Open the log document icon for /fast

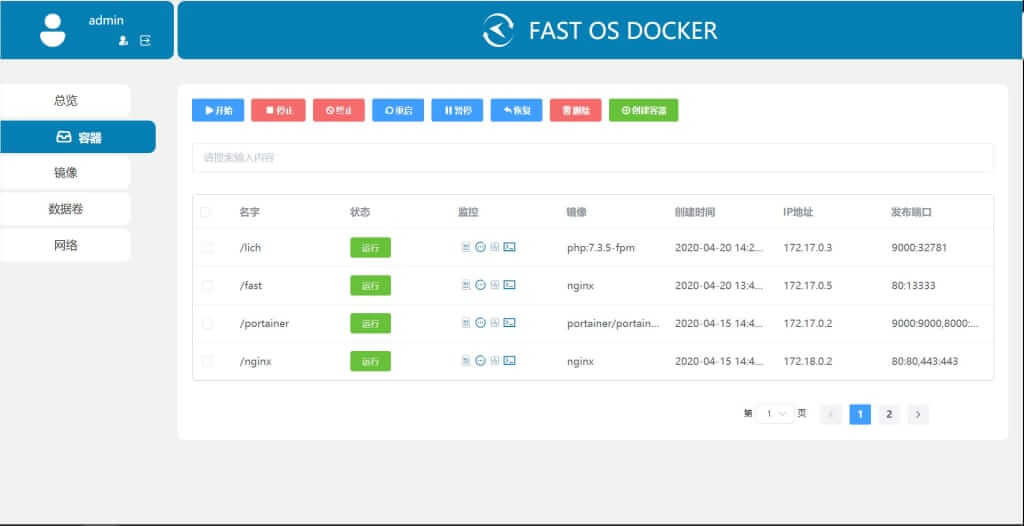click(466, 285)
